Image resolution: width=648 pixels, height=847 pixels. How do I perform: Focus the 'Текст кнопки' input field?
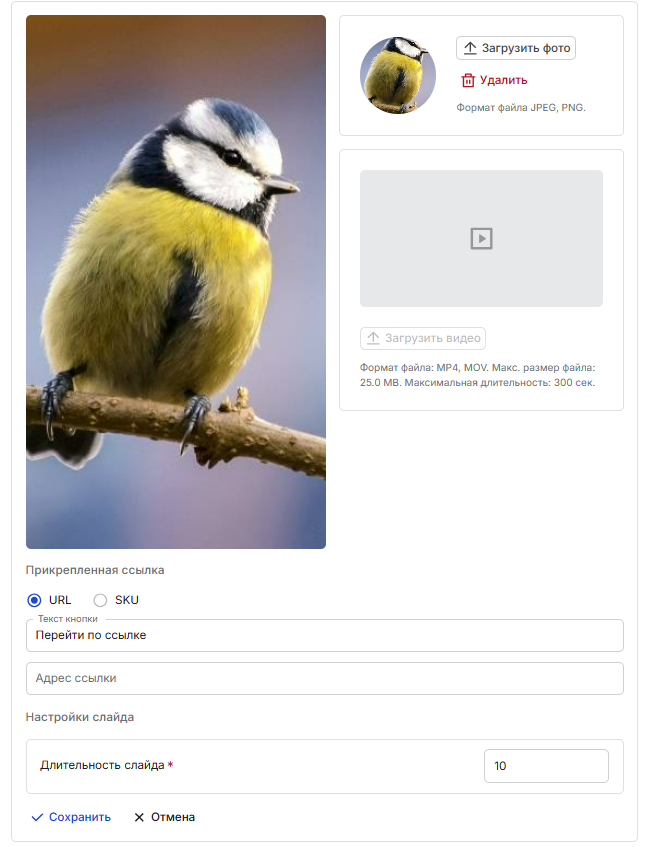click(325, 635)
